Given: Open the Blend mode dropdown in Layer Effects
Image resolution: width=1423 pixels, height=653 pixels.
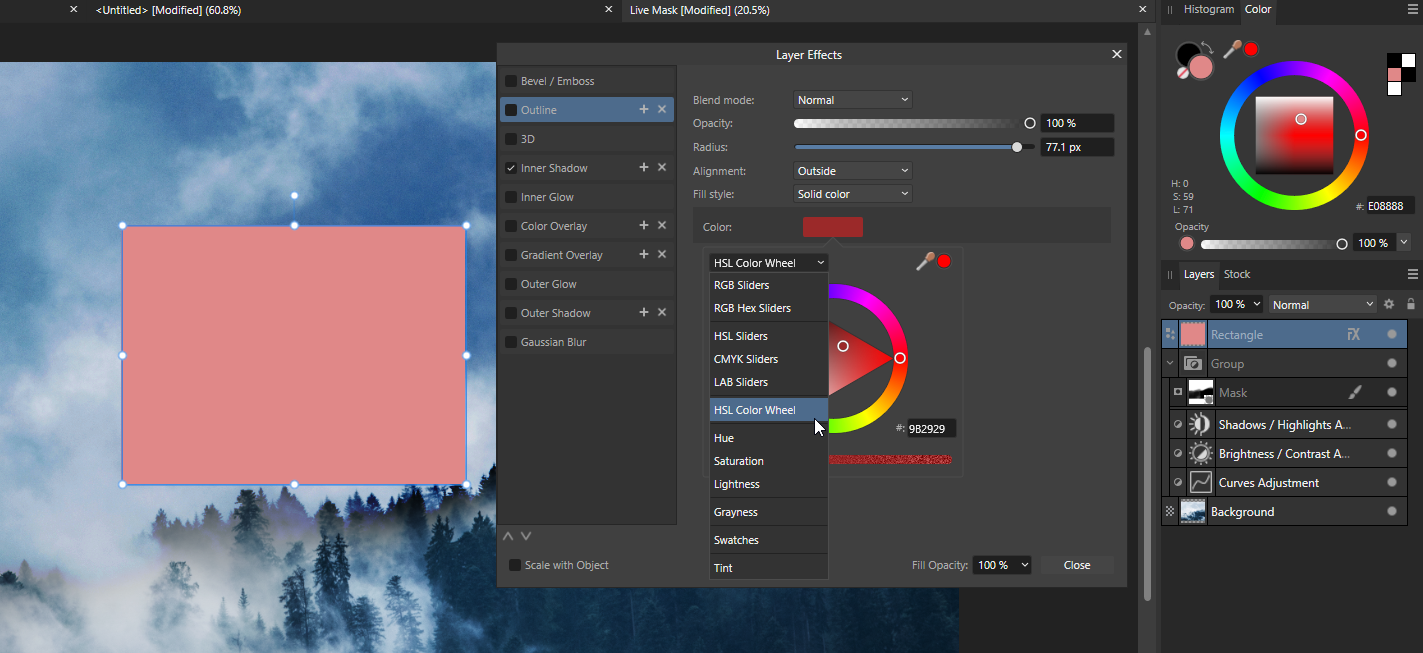Looking at the screenshot, I should (x=852, y=99).
